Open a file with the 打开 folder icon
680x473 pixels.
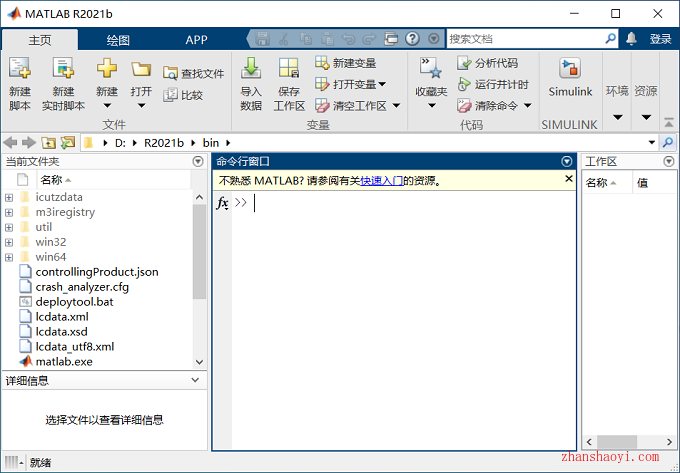(x=141, y=83)
